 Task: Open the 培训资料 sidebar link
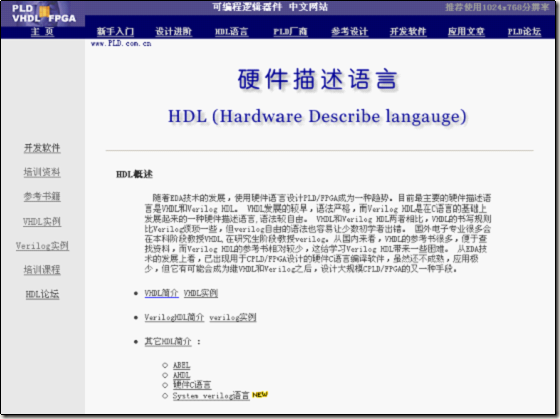pyautogui.click(x=42, y=172)
